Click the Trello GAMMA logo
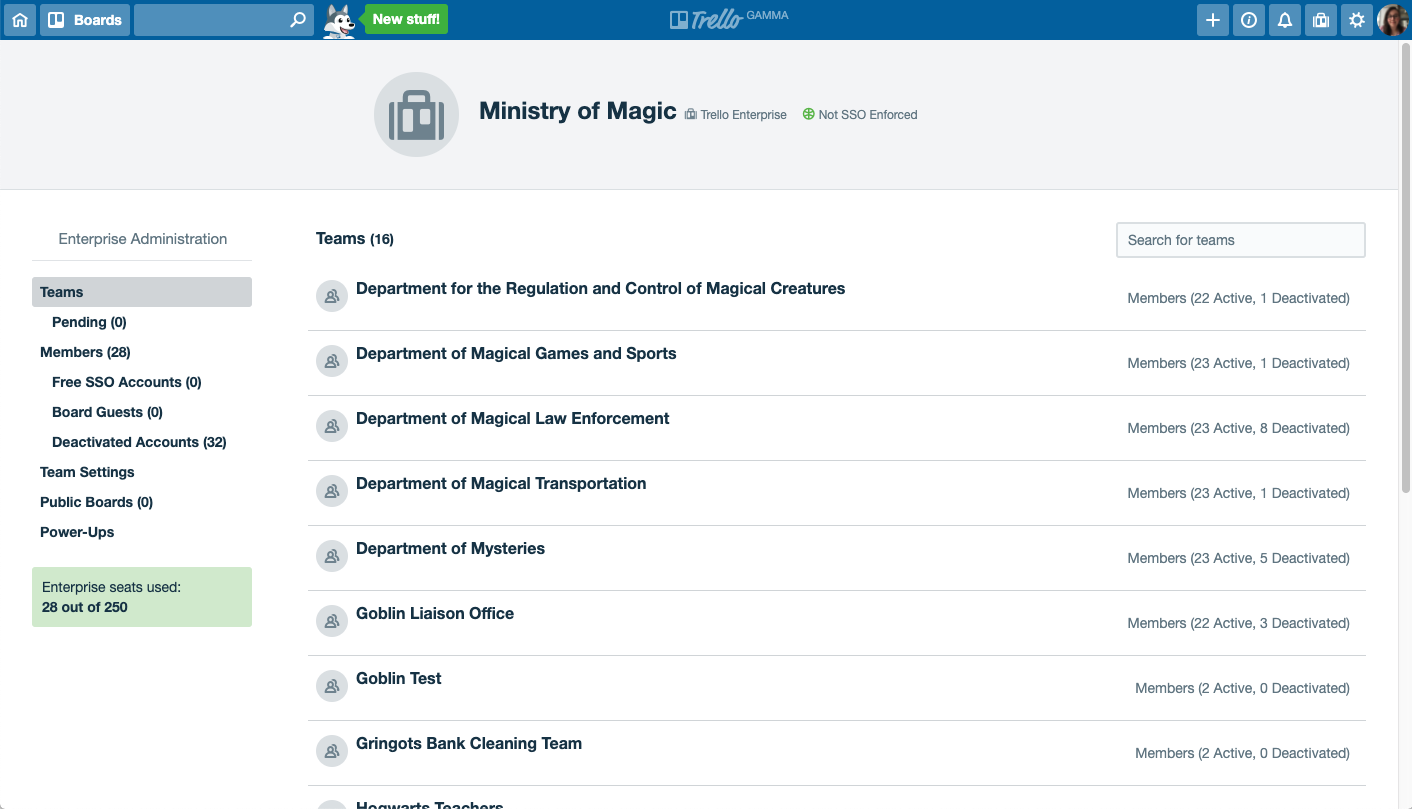 point(729,17)
